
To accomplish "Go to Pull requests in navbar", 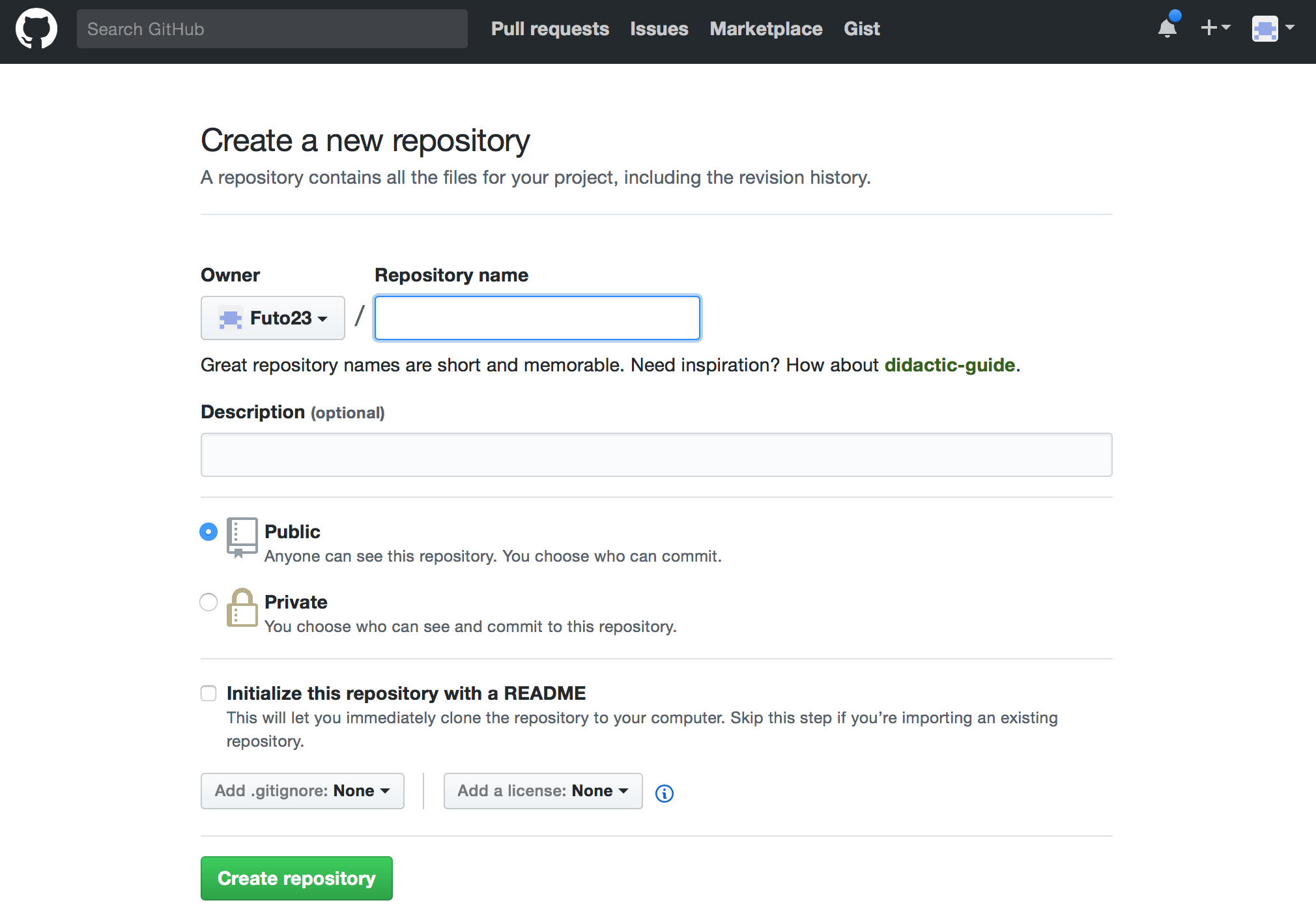I will [x=550, y=29].
